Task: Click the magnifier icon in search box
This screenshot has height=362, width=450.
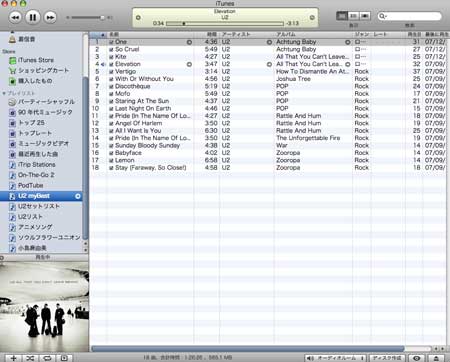Action: click(x=383, y=16)
